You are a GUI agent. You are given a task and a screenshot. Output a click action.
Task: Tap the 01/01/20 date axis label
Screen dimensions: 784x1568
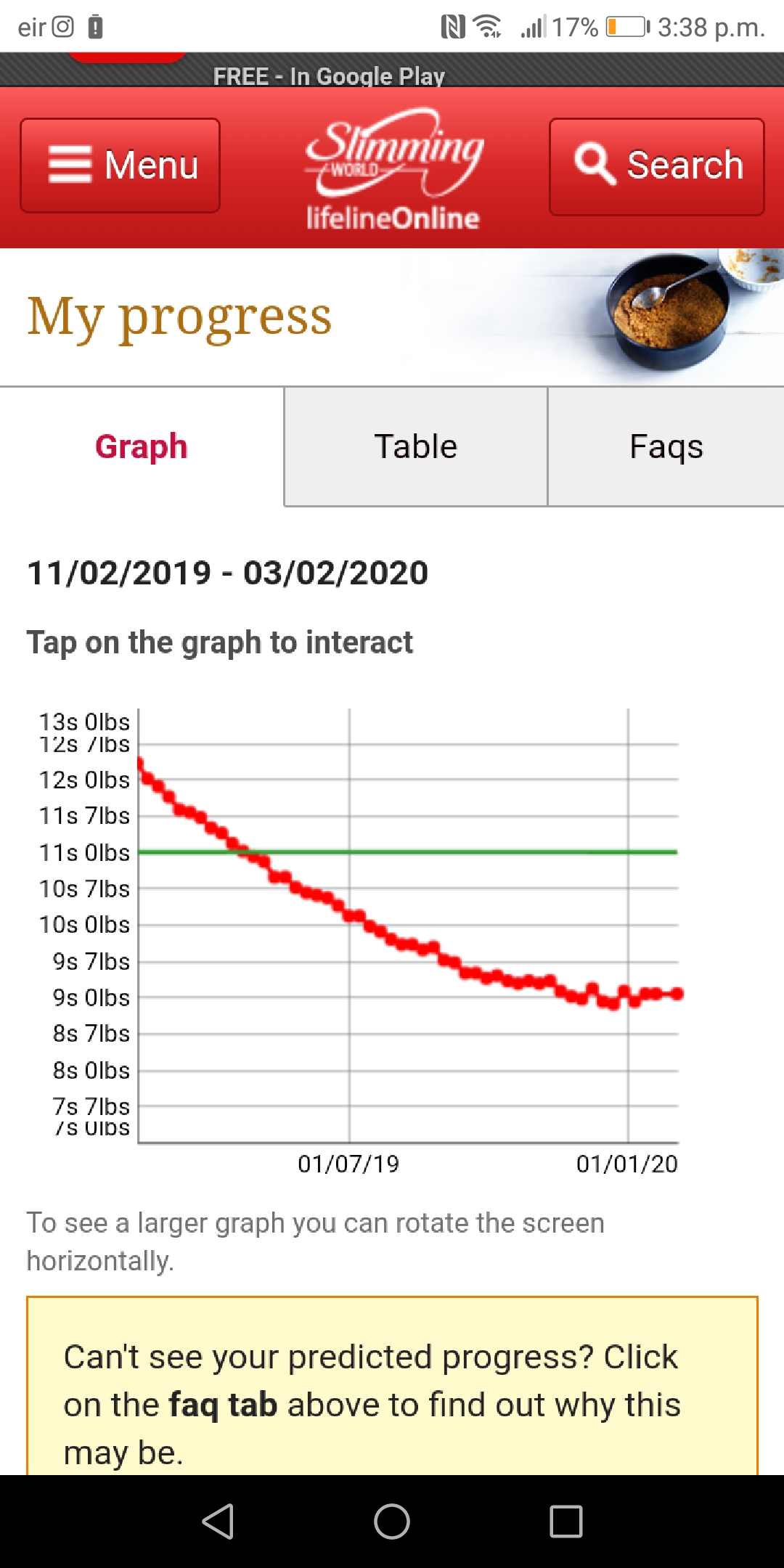[626, 1164]
